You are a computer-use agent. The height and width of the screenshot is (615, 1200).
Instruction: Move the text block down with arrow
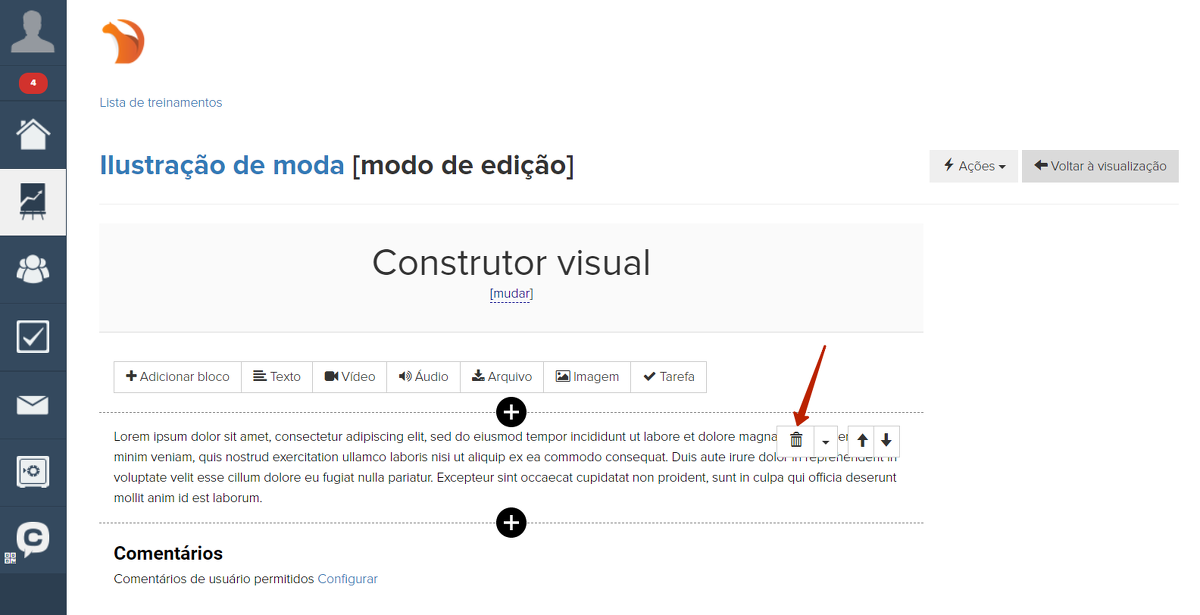[886, 440]
